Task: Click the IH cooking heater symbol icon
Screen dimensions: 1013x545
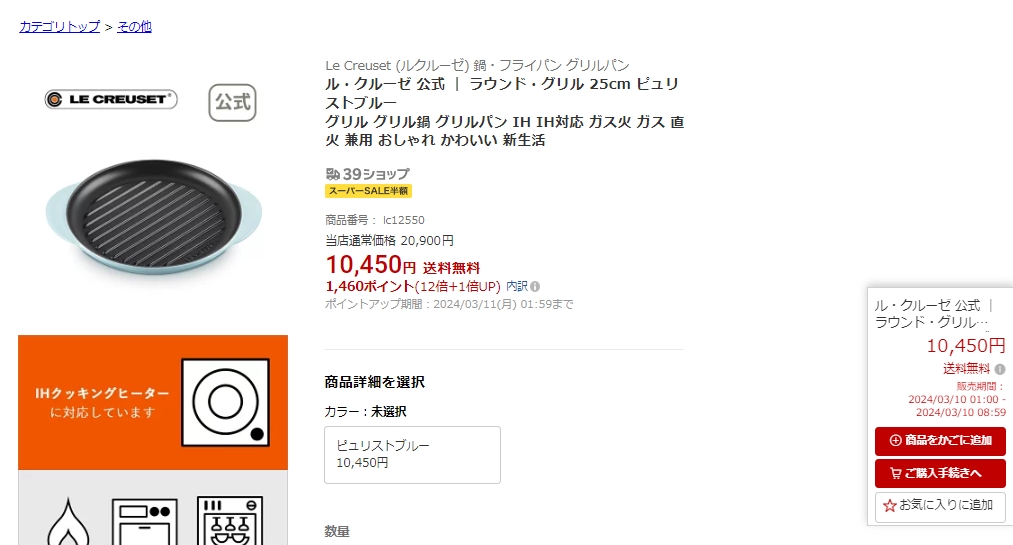Action: click(225, 402)
